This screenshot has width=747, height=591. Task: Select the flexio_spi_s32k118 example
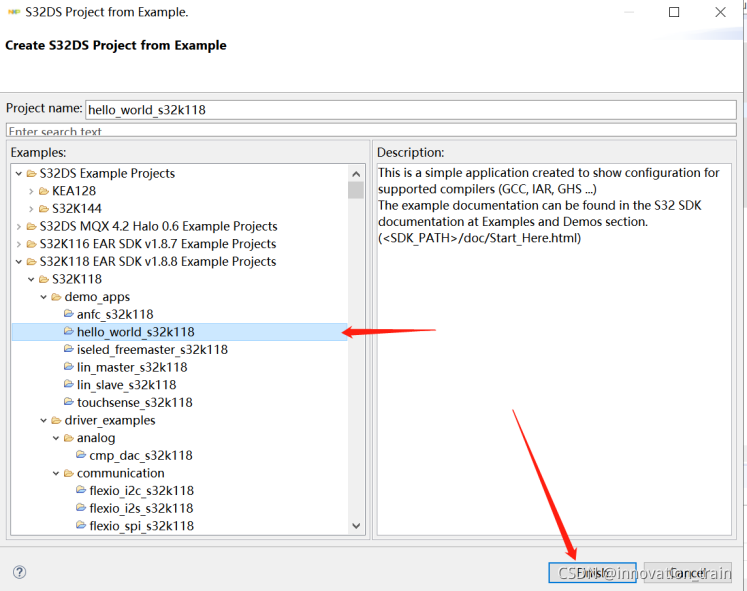tap(141, 526)
